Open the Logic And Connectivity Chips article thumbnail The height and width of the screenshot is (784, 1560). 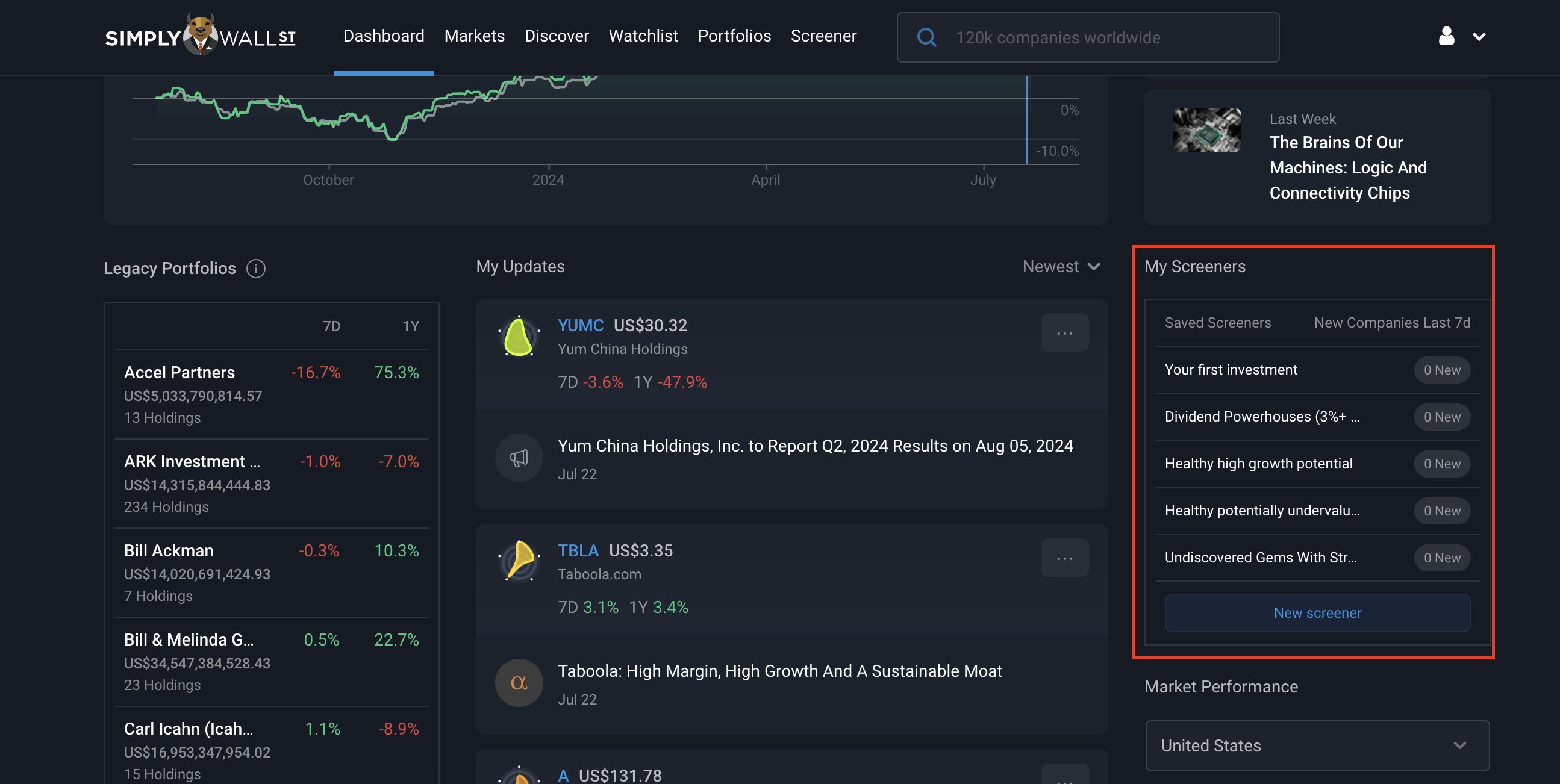pos(1206,130)
